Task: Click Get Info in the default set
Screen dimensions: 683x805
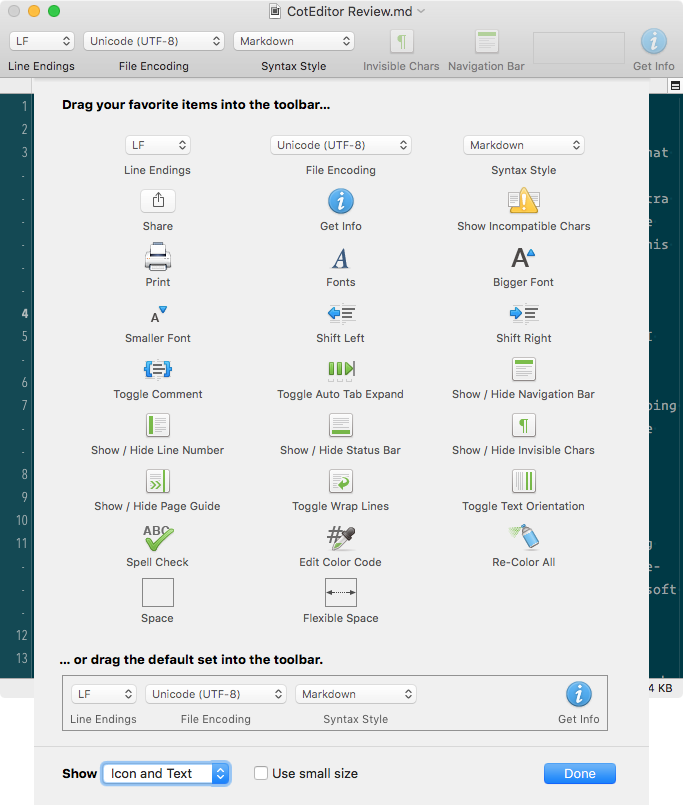Action: tap(579, 694)
